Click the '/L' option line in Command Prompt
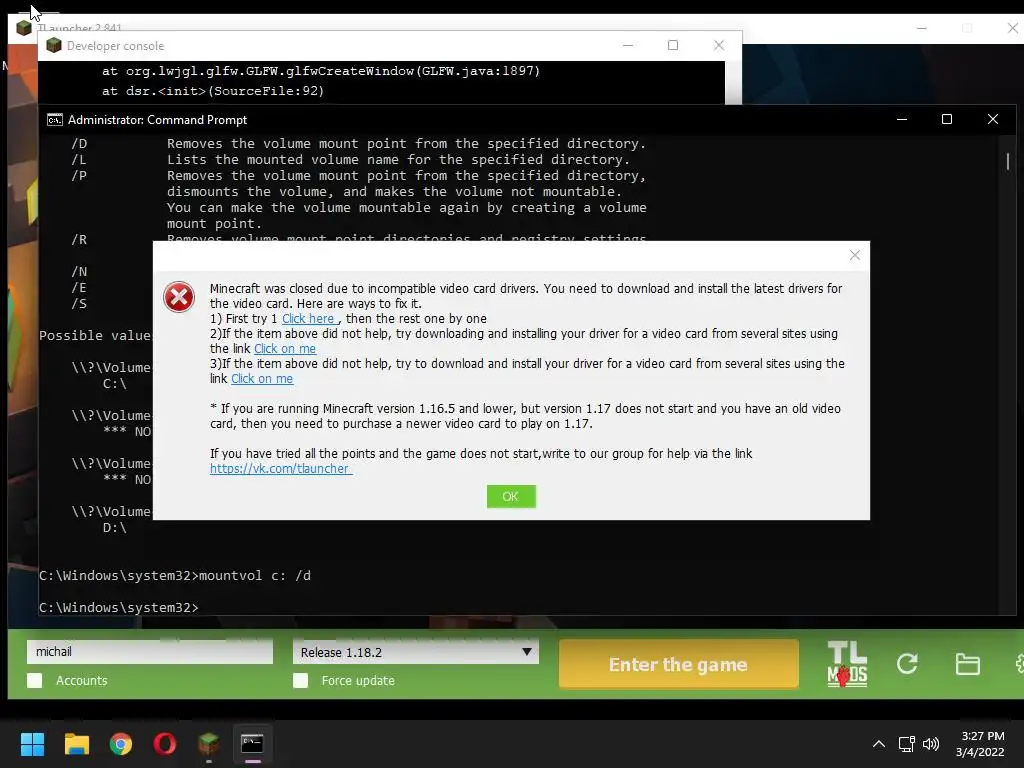Viewport: 1024px width, 768px height. pos(350,159)
